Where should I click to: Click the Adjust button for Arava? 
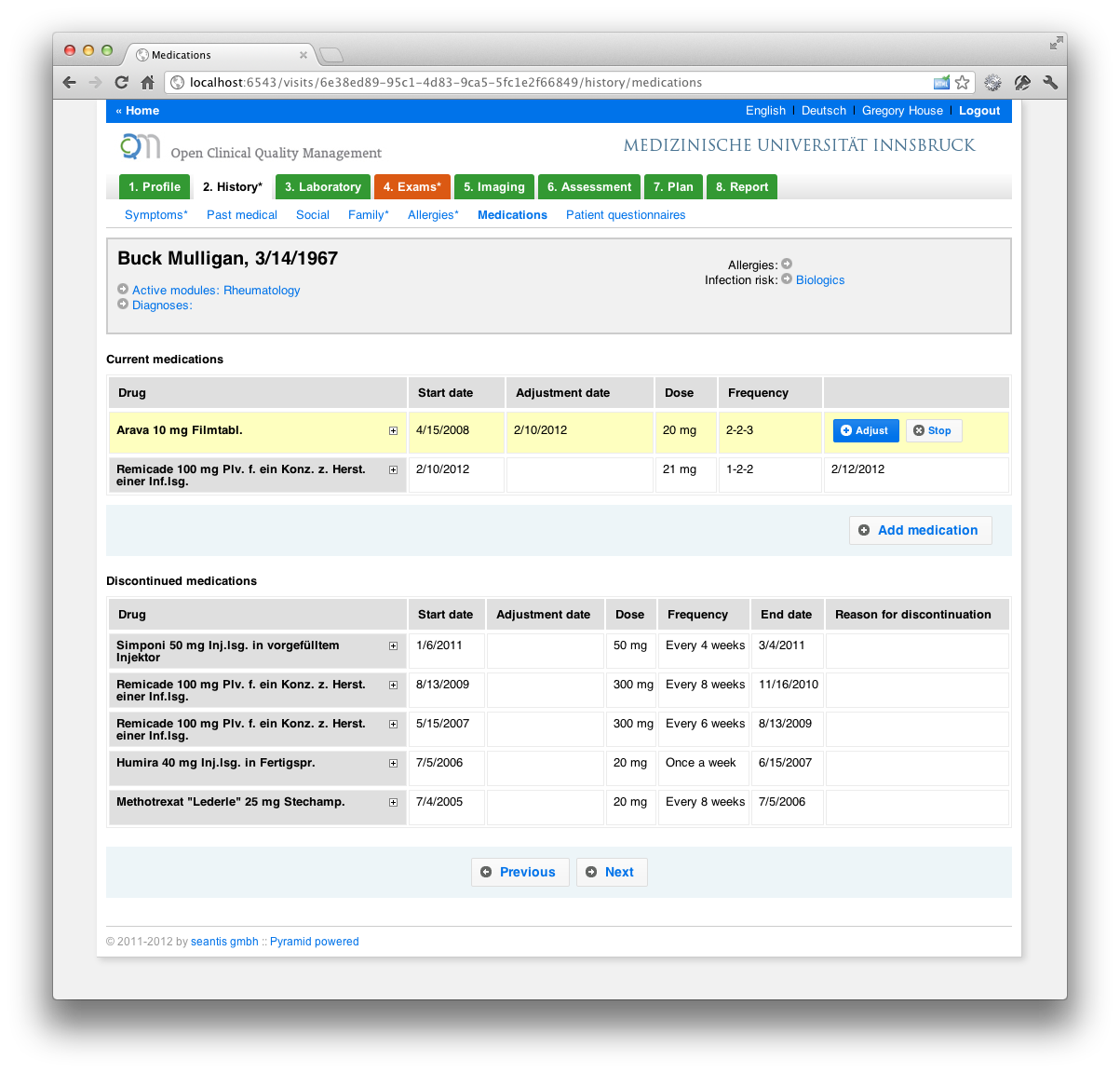[x=866, y=430]
